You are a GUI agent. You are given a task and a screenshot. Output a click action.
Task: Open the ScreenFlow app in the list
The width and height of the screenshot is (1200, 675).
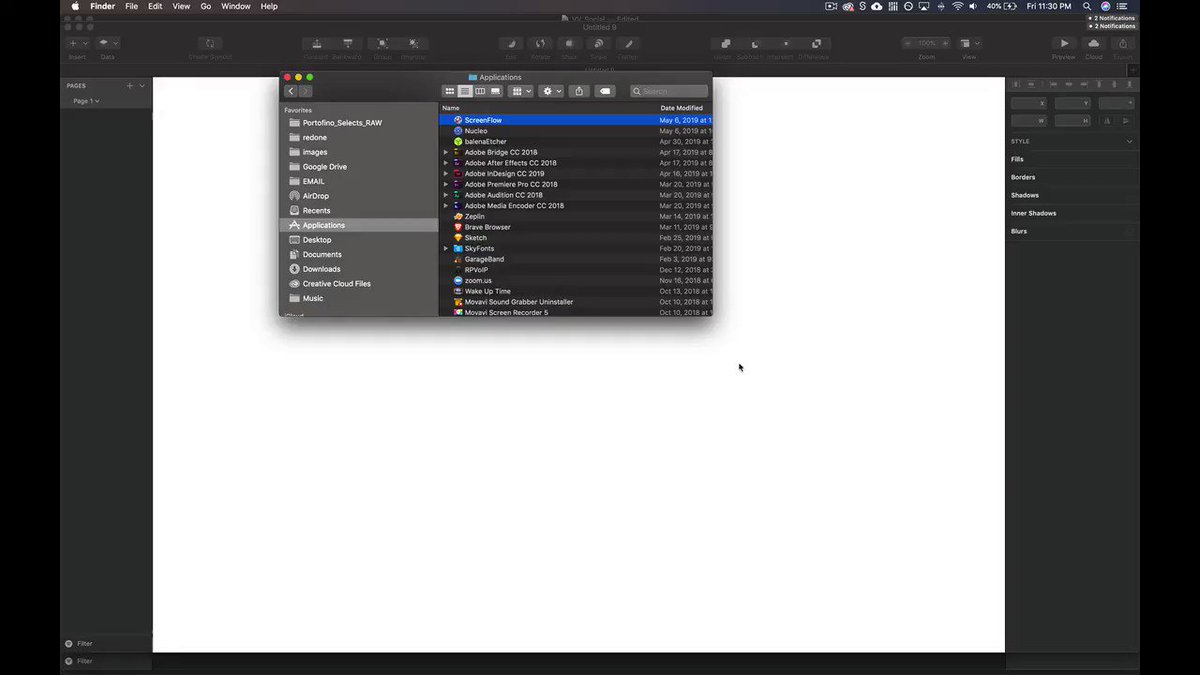click(x=575, y=120)
